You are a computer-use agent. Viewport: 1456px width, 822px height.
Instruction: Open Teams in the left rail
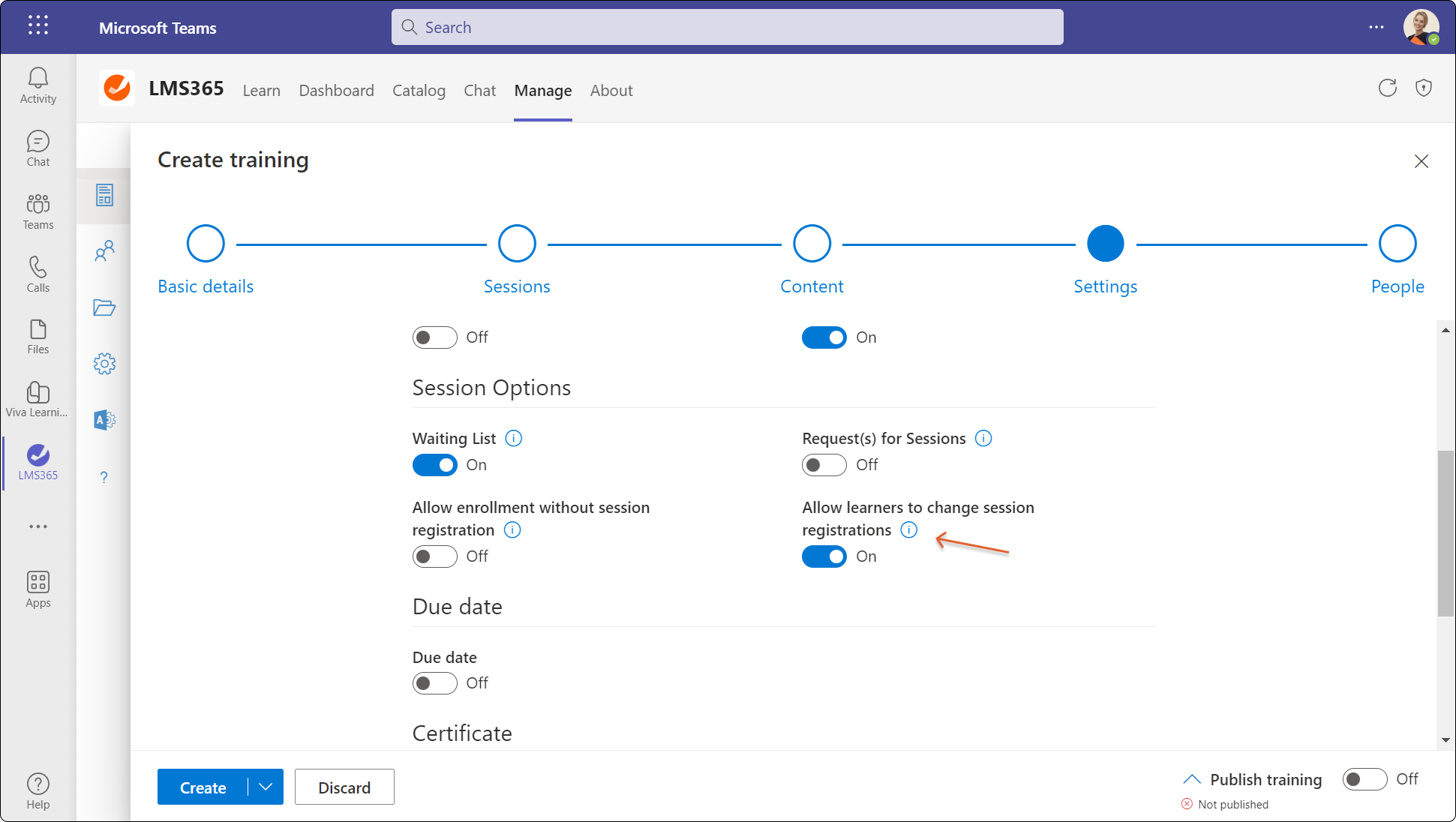pyautogui.click(x=38, y=211)
